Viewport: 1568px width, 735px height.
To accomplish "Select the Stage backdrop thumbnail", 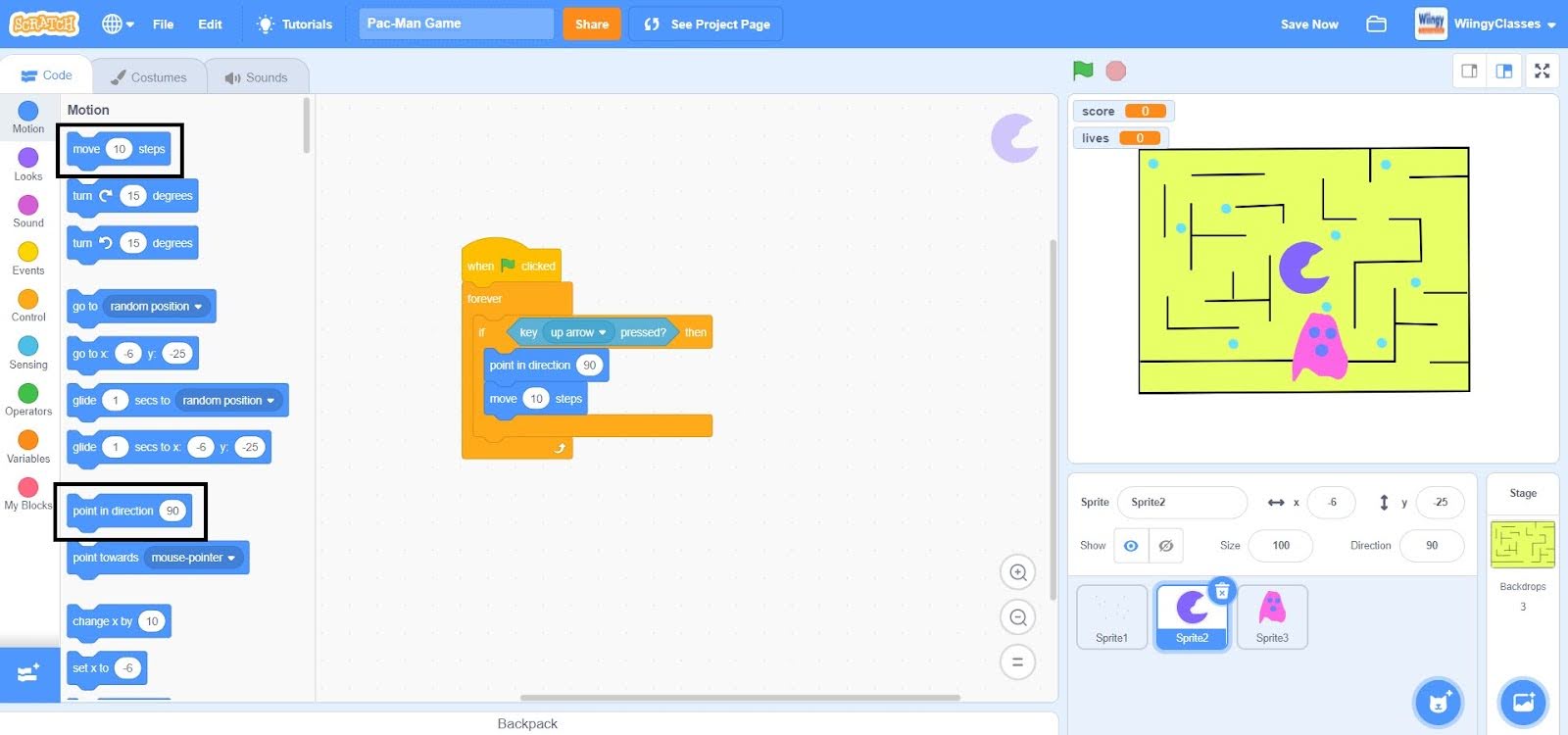I will click(1523, 544).
